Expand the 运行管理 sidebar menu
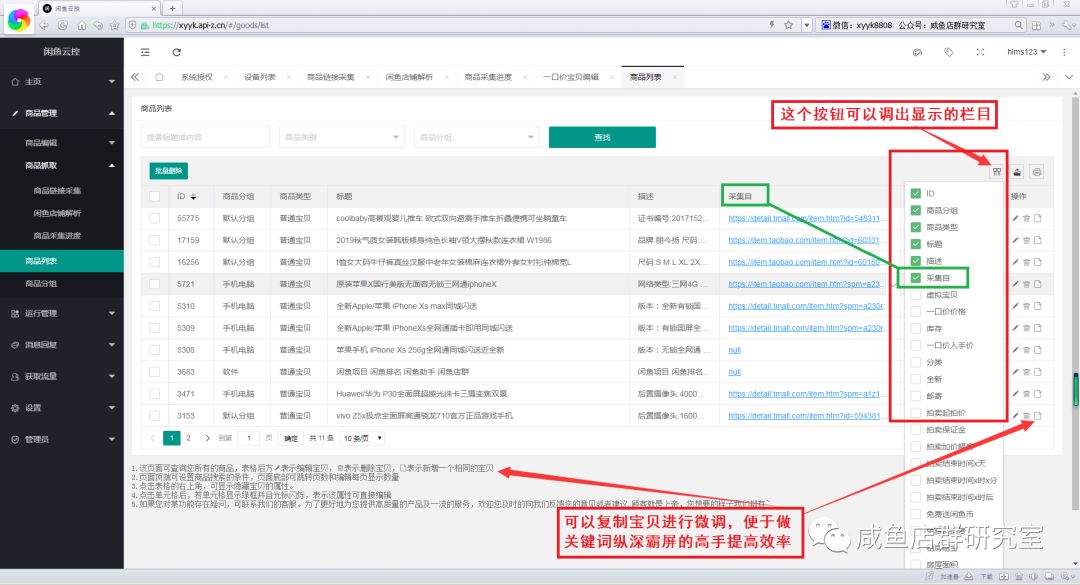Viewport: 1080px width, 585px height. point(60,313)
